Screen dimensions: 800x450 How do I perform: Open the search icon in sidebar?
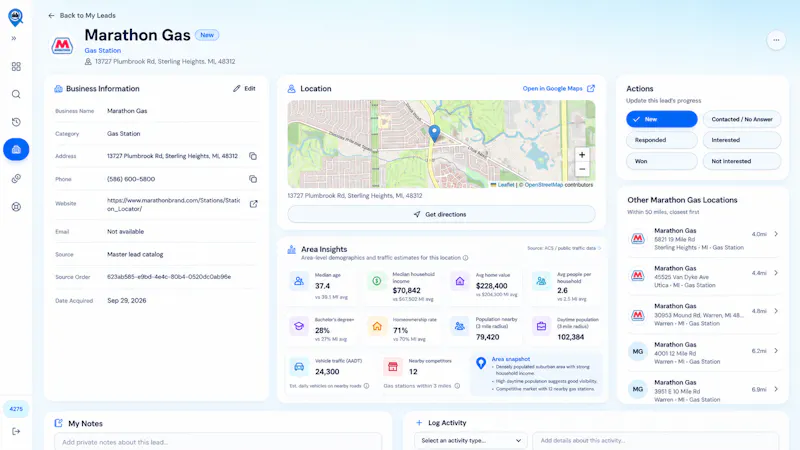tap(16, 94)
